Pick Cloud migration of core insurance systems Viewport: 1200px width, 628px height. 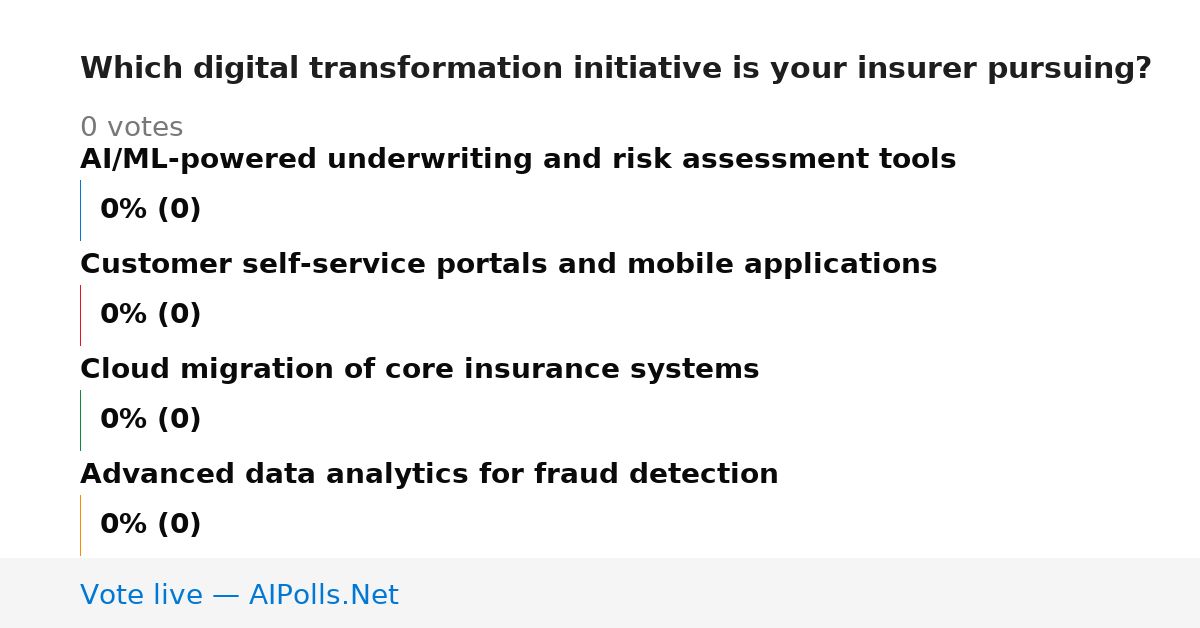pos(420,370)
